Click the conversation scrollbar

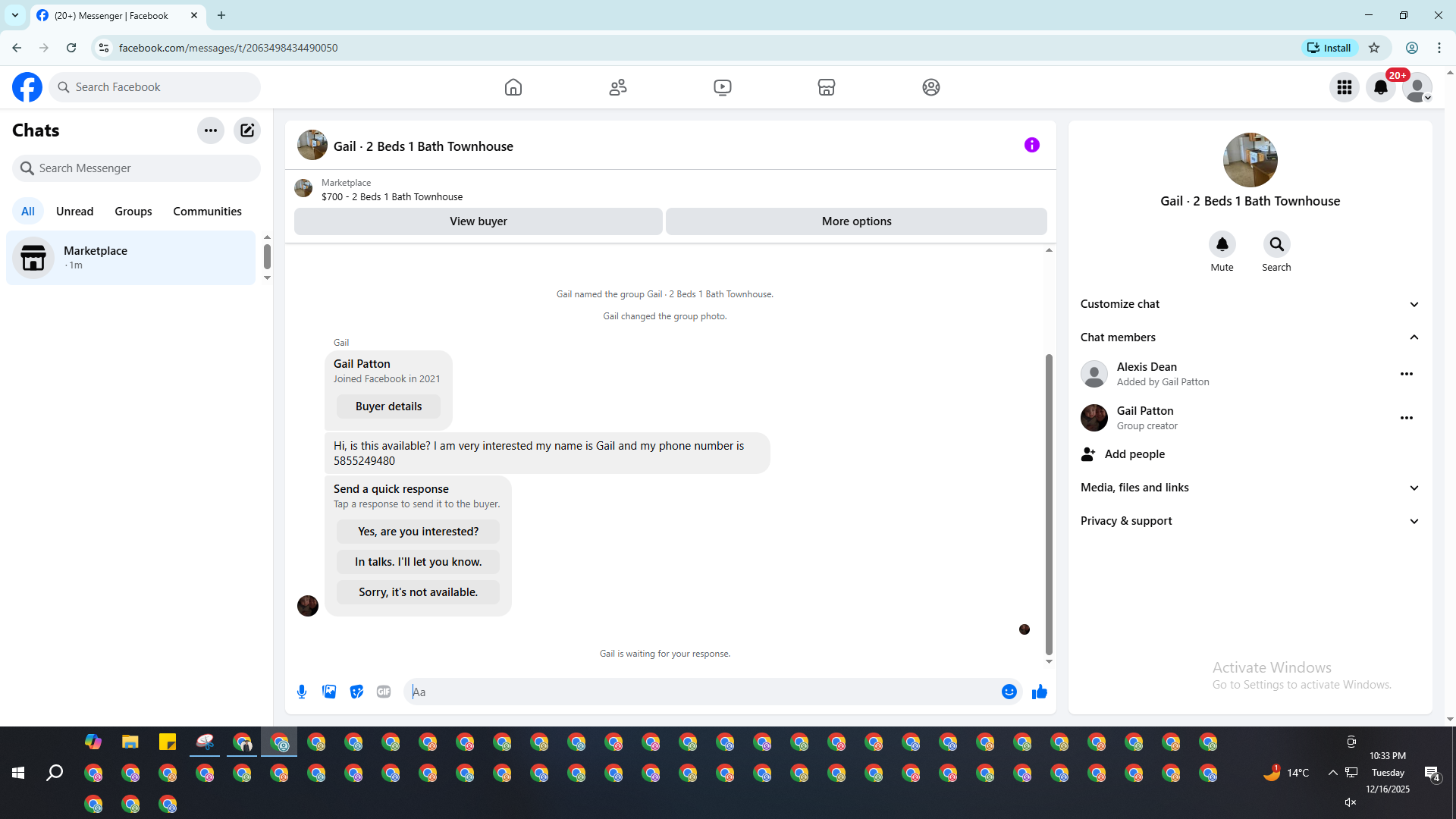[1049, 504]
